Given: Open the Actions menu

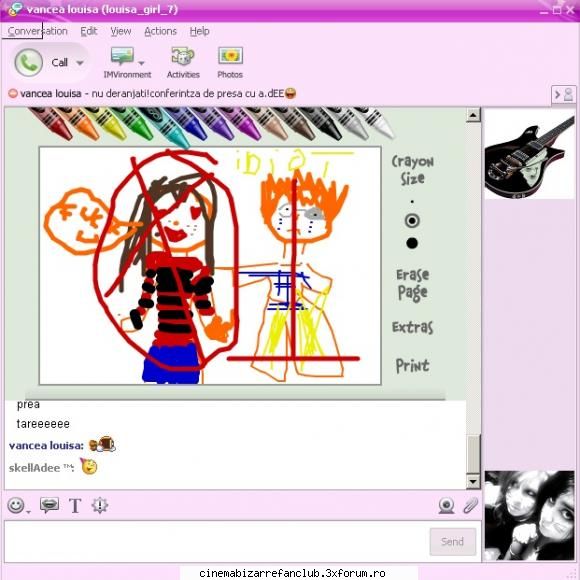Looking at the screenshot, I should click(x=161, y=31).
